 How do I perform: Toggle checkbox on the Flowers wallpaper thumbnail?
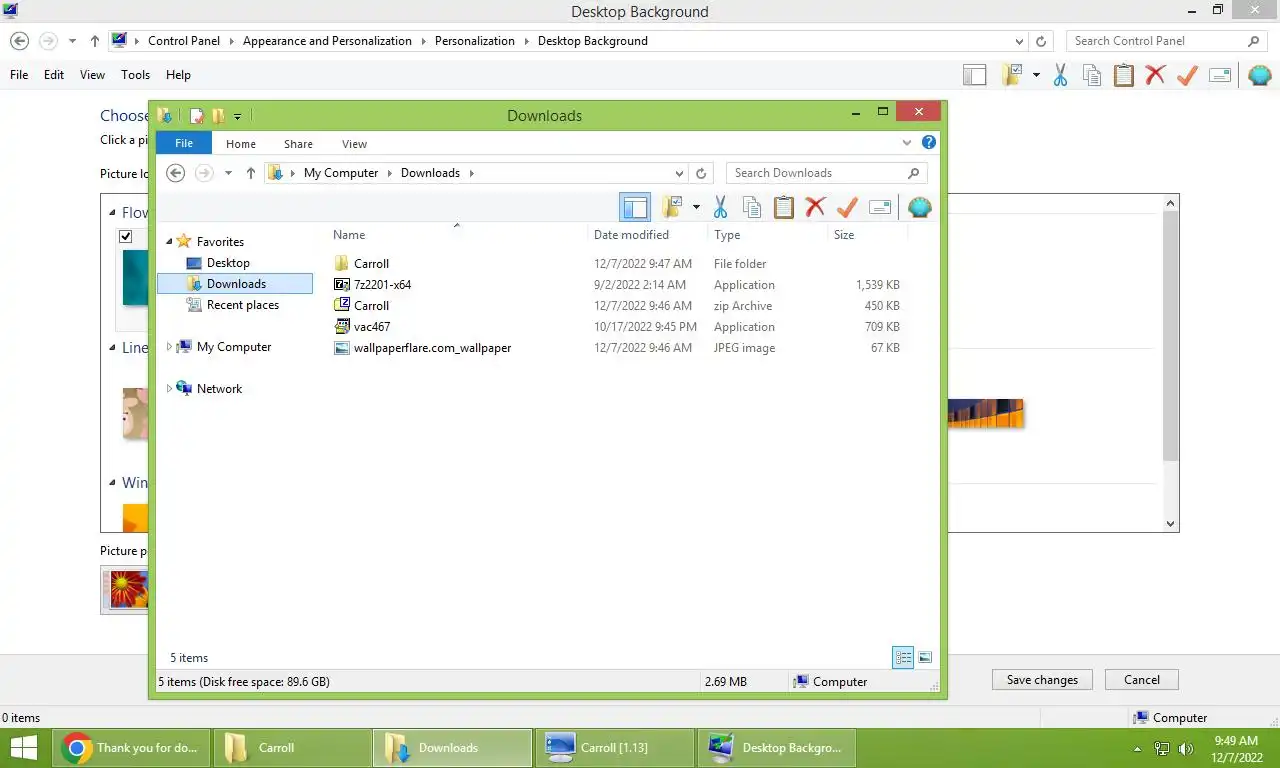[126, 237]
